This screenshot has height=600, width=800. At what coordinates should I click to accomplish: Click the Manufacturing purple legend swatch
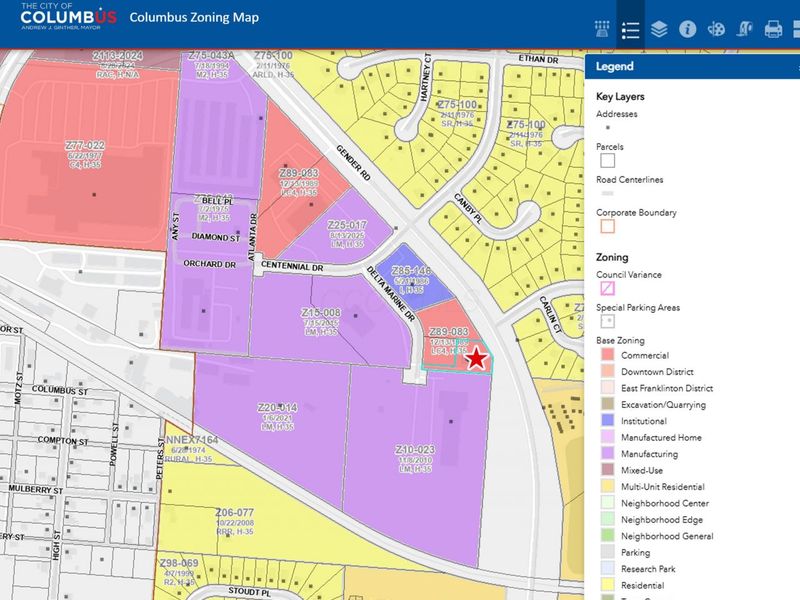tap(604, 454)
